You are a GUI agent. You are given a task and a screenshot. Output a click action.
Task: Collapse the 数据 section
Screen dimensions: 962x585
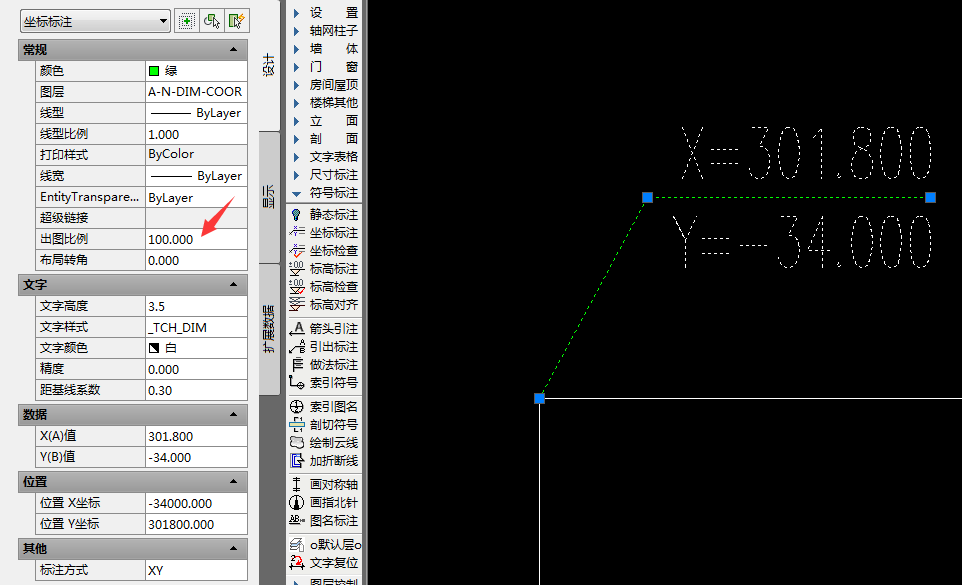233,415
